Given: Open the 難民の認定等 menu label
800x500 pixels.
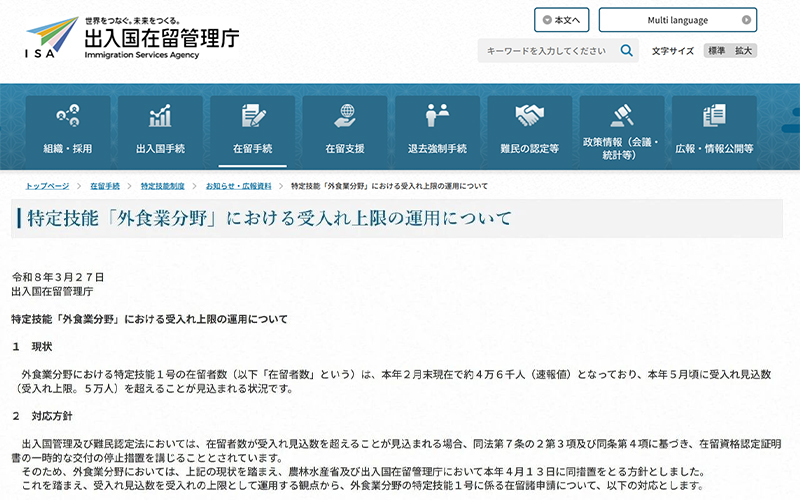Looking at the screenshot, I should click(530, 148).
